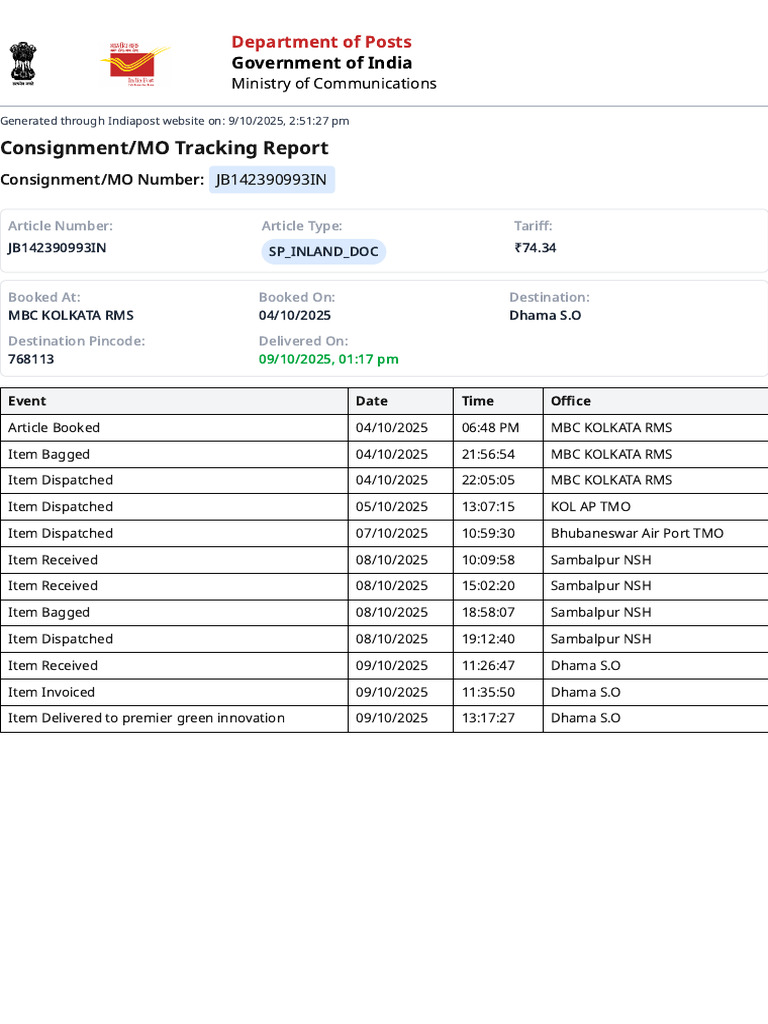Click the time 19:12:40 cell
Image resolution: width=768 pixels, height=1024 pixels.
click(498, 639)
